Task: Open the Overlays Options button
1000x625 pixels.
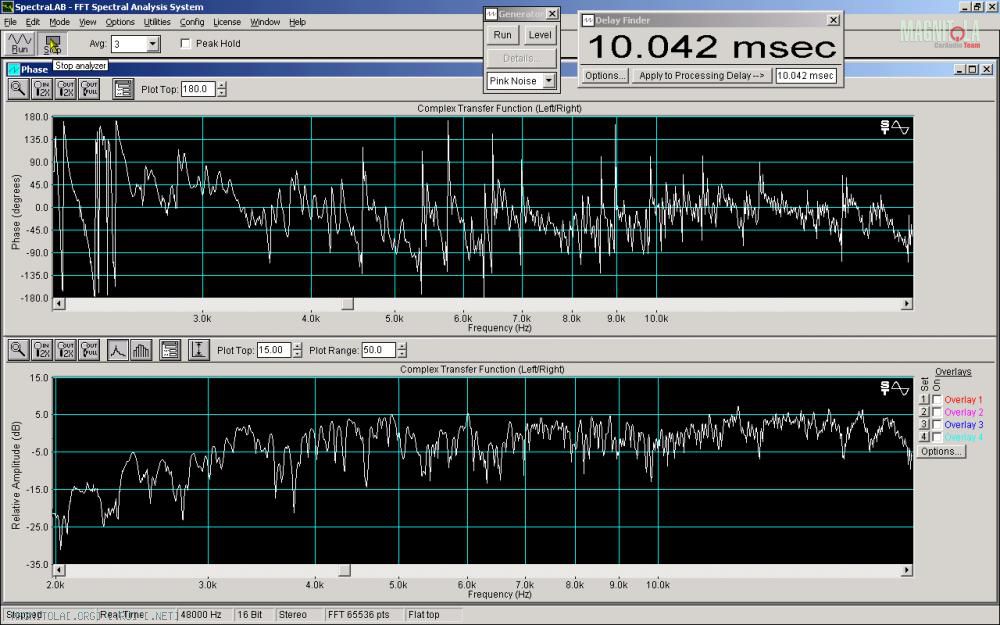Action: click(x=941, y=451)
